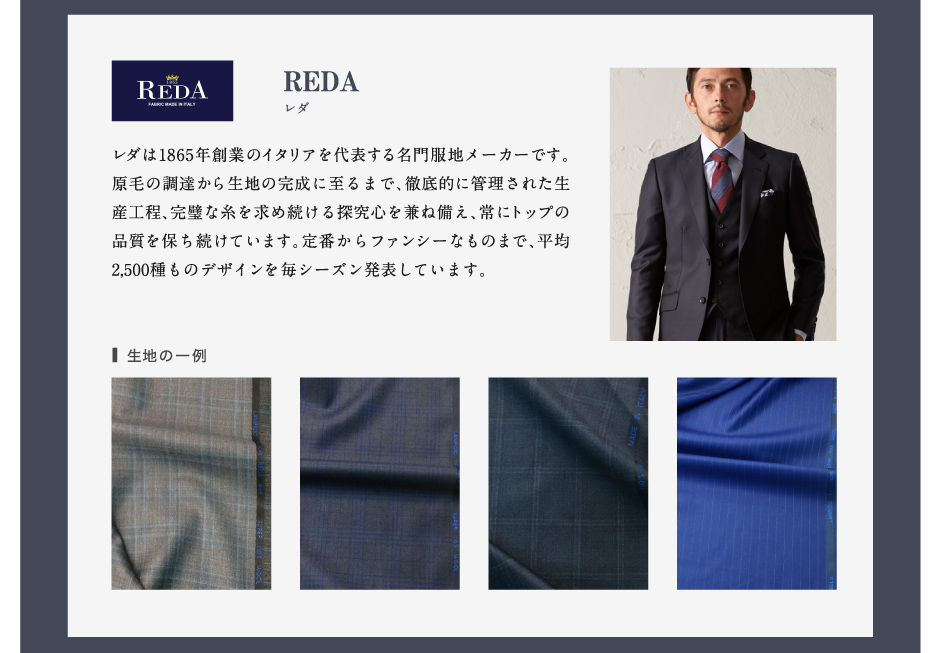Open the navy blue check fabric sample
940x653 pixels.
(379, 483)
